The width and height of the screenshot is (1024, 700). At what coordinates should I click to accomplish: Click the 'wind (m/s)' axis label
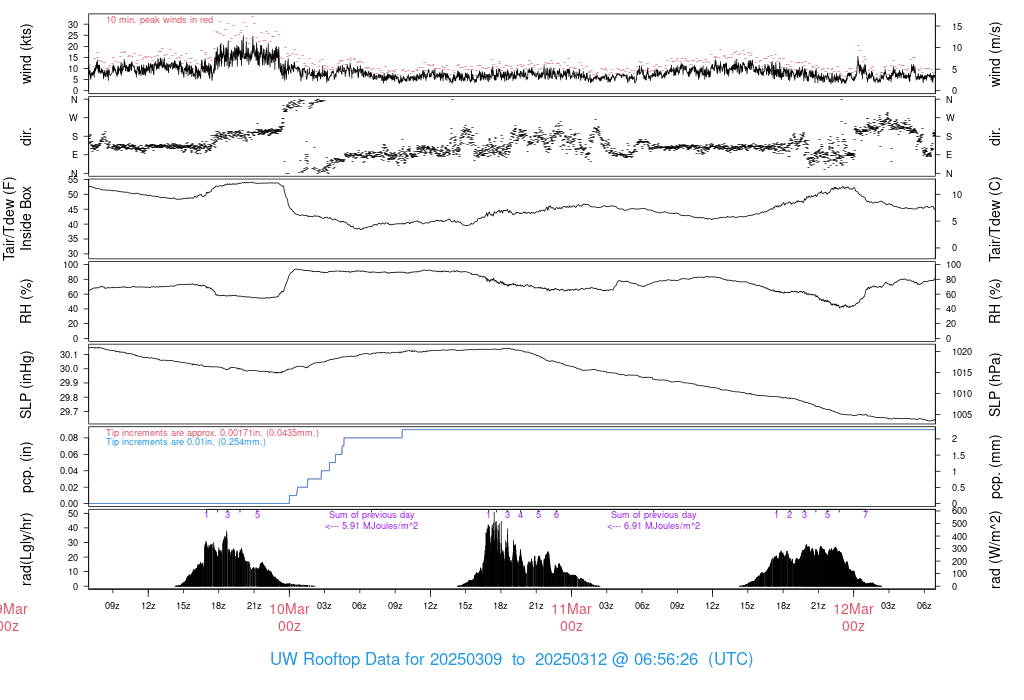pyautogui.click(x=995, y=54)
